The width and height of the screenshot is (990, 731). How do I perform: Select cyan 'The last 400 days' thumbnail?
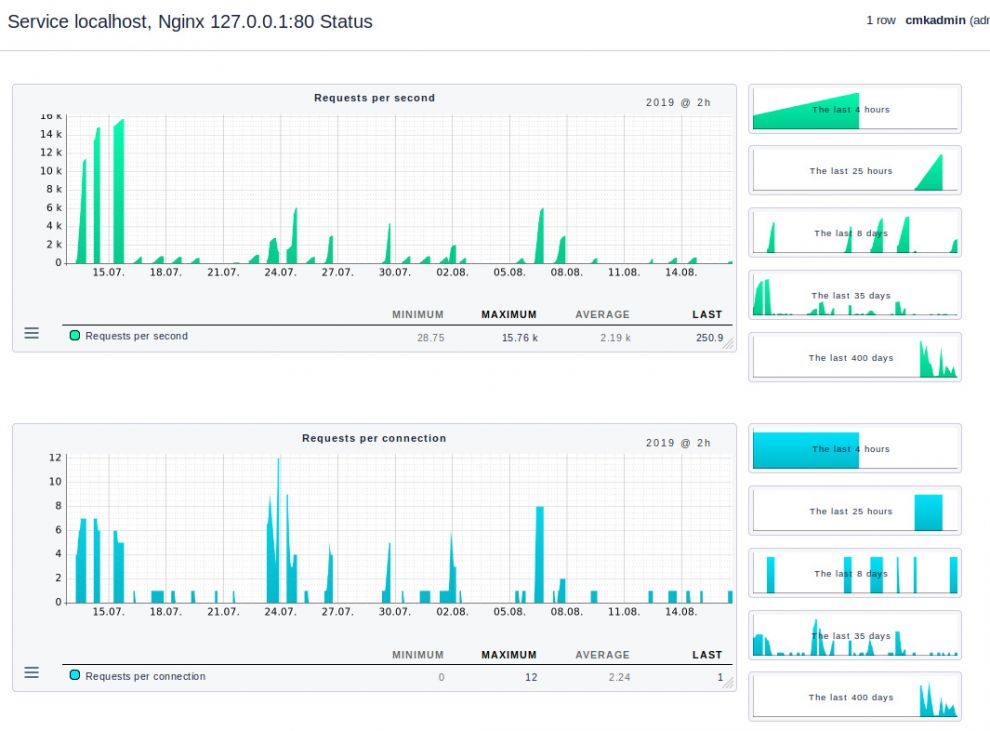(855, 697)
